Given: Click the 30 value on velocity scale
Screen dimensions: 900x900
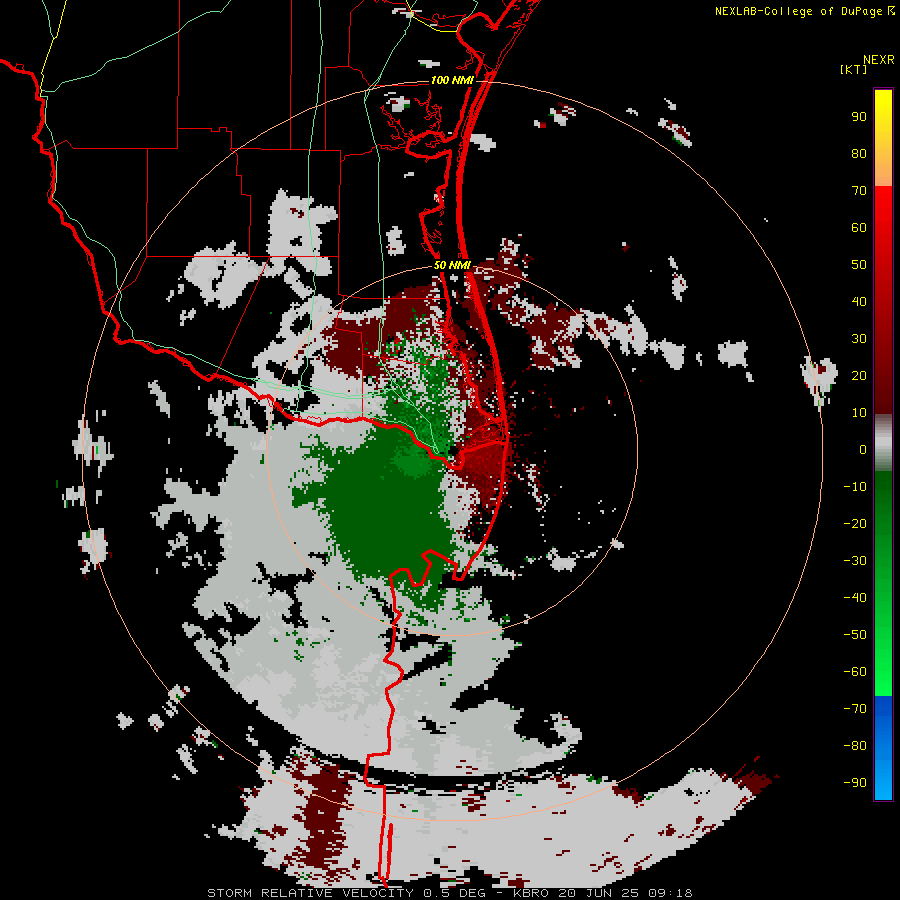Looking at the screenshot, I should point(859,339).
